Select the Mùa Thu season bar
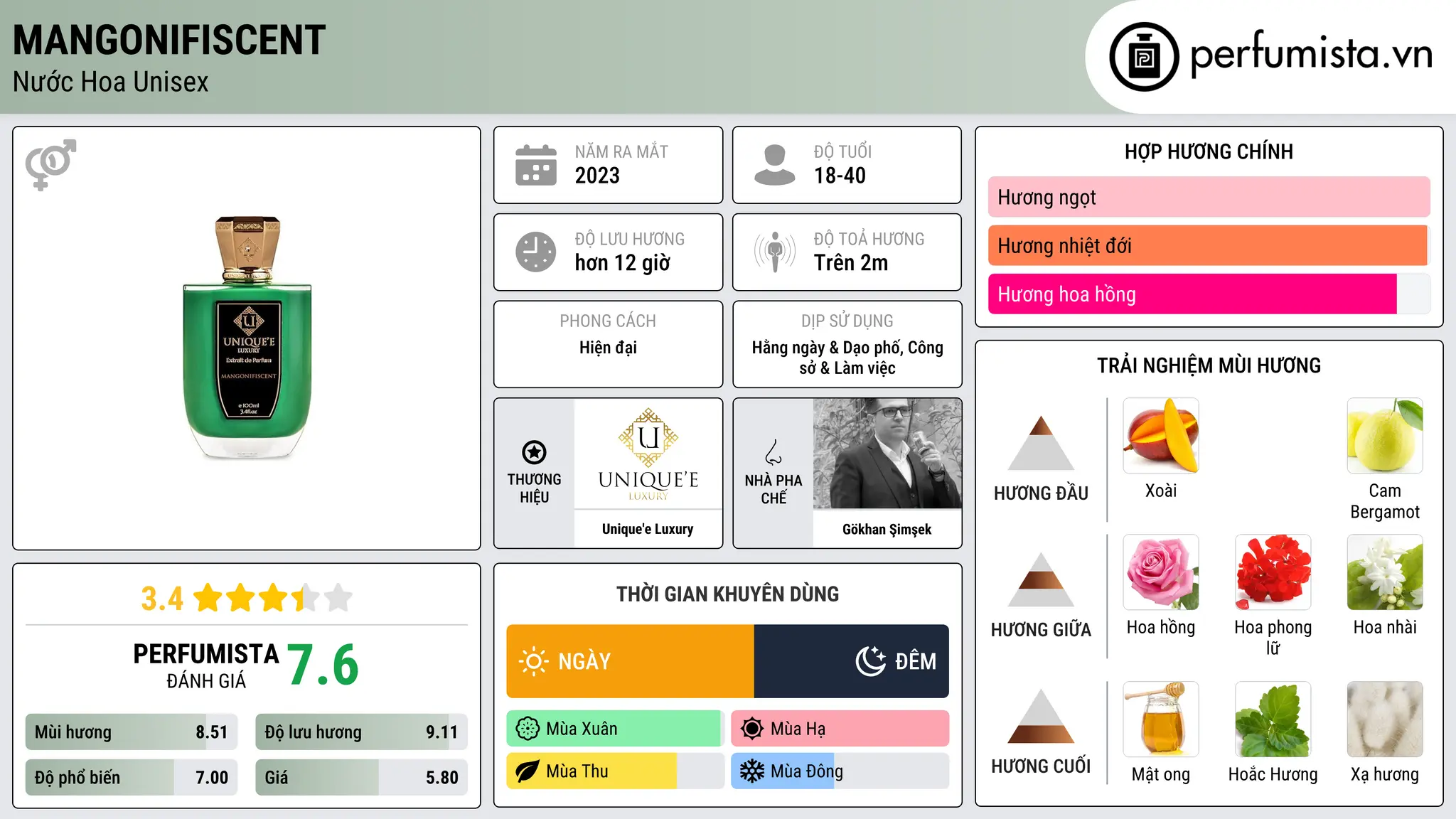The image size is (1456, 819). pos(616,771)
